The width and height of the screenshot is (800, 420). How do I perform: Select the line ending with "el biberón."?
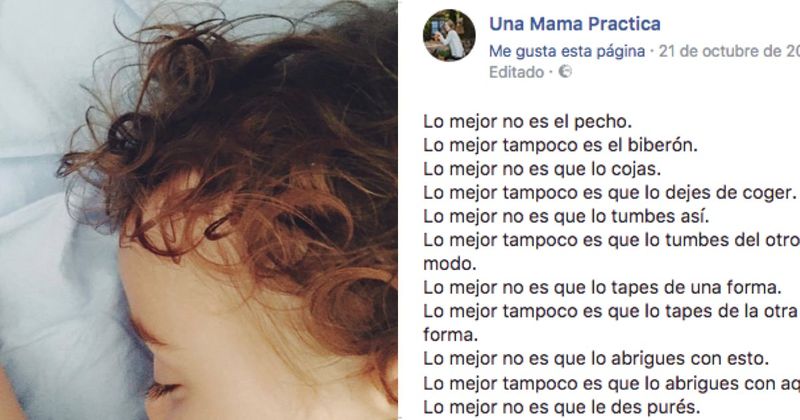560,145
